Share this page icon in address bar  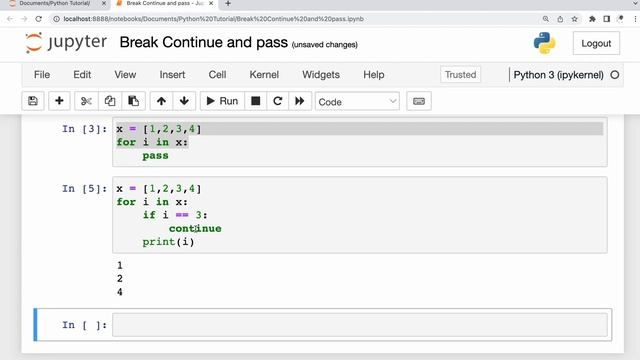[x=560, y=19]
